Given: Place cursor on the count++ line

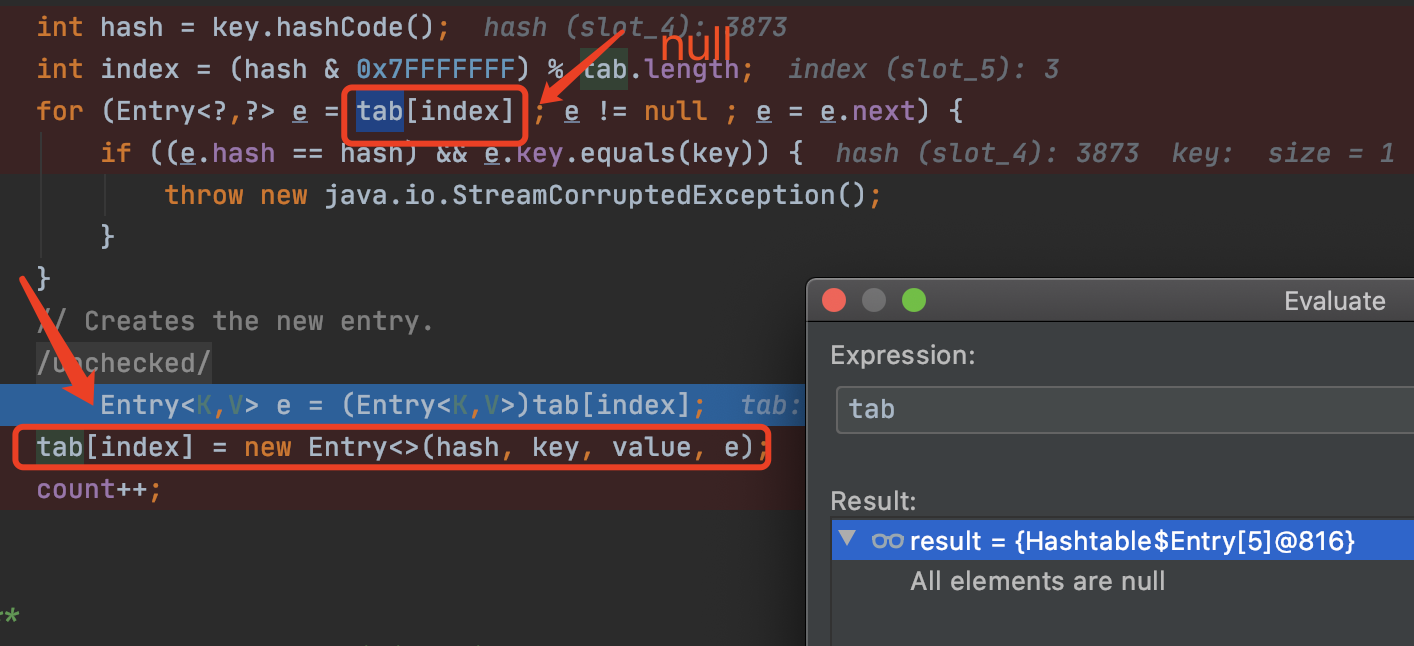Looking at the screenshot, I should pos(98,489).
